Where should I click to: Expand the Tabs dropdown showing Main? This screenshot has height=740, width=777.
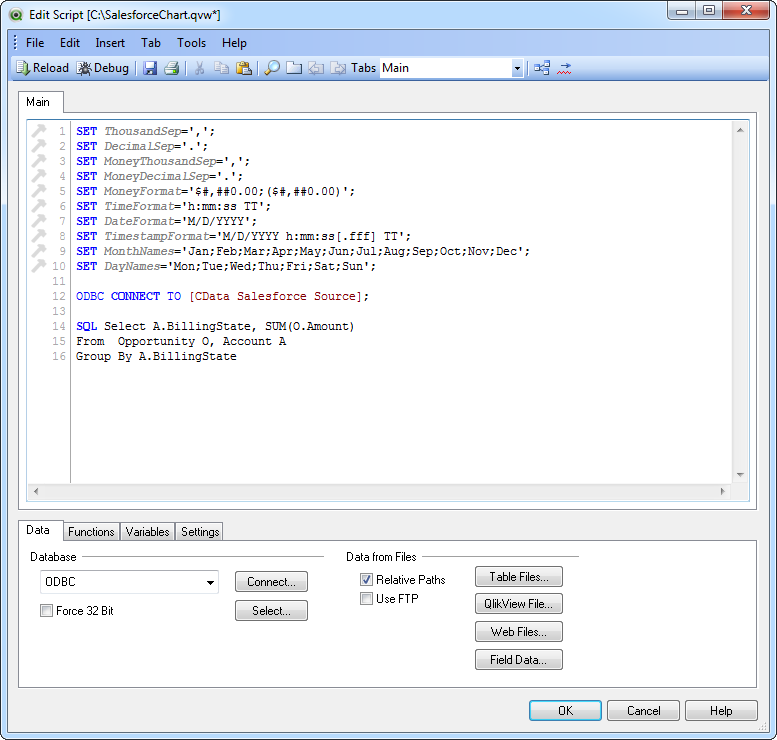517,68
